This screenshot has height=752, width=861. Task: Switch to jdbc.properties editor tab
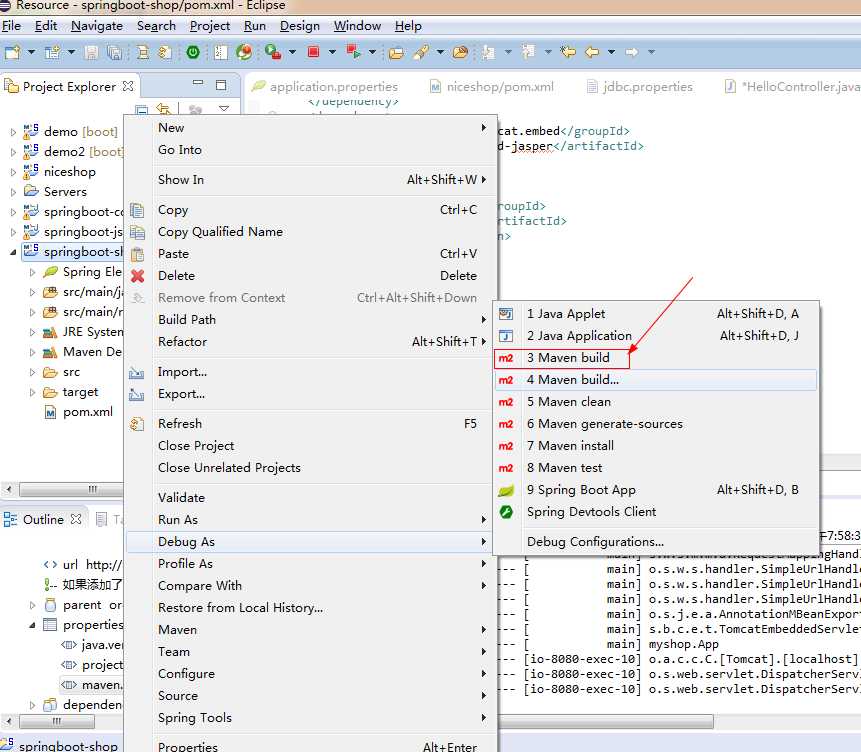click(x=640, y=86)
